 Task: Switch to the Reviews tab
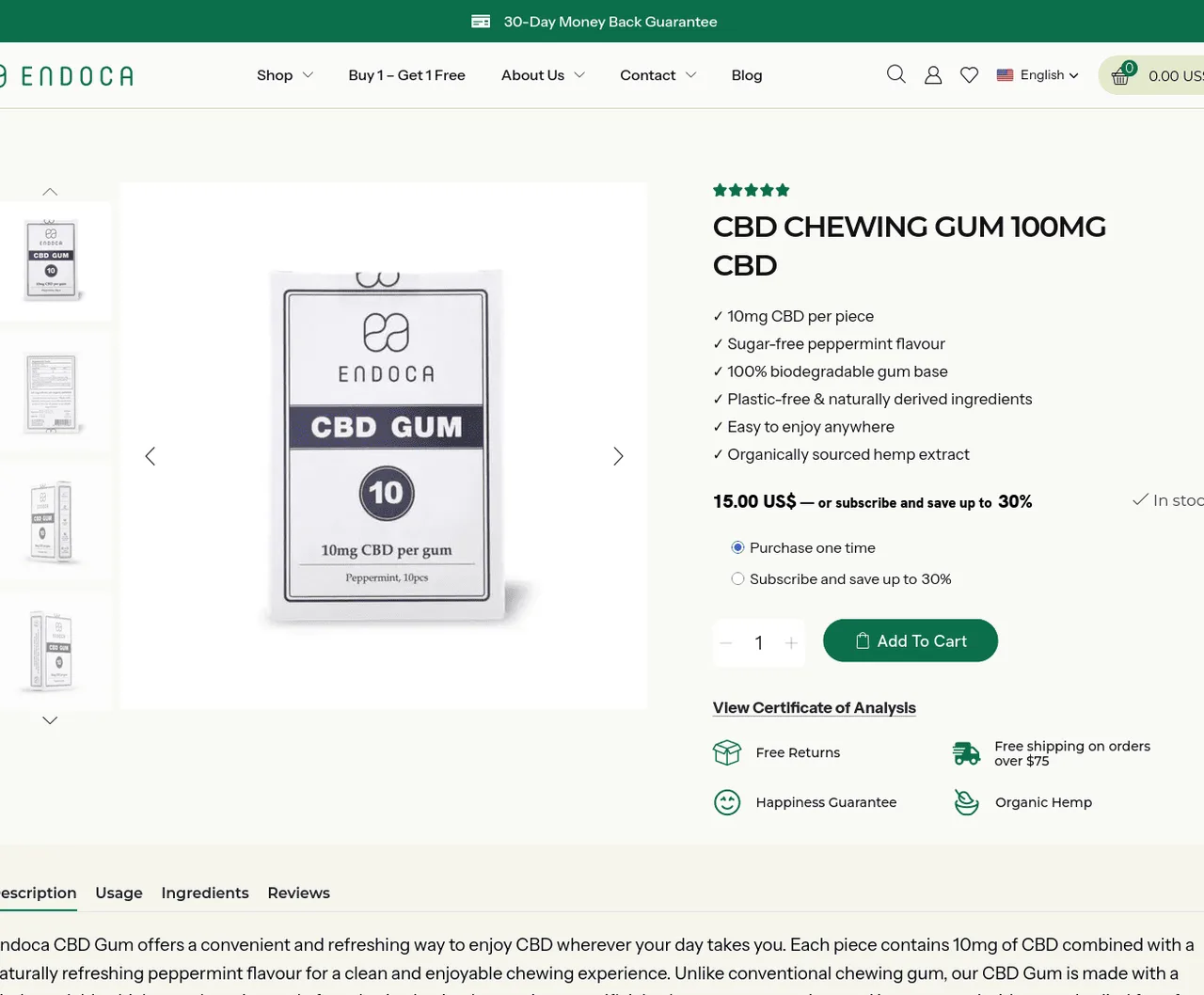coord(298,892)
